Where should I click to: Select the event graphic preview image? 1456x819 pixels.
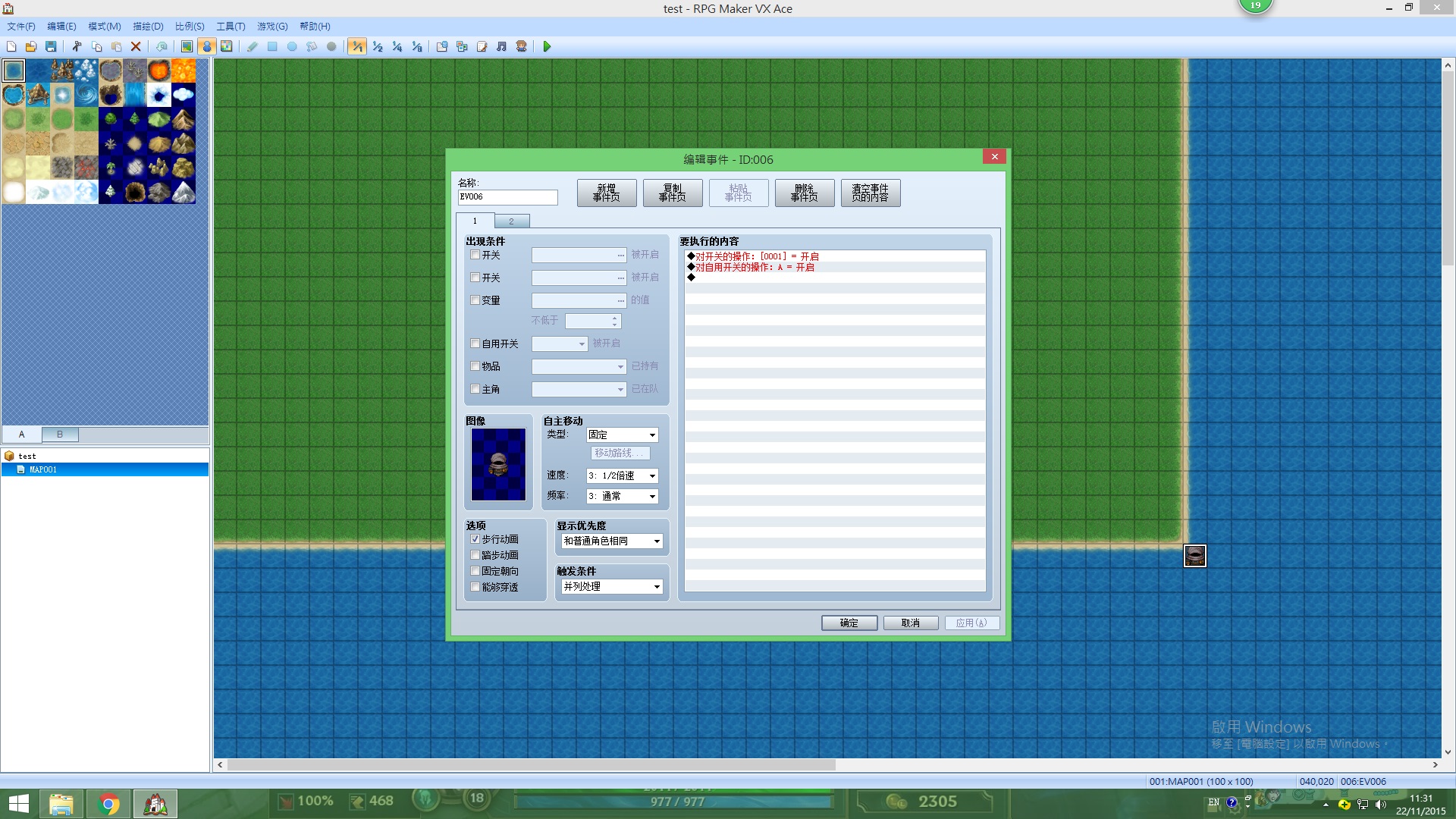tap(498, 465)
